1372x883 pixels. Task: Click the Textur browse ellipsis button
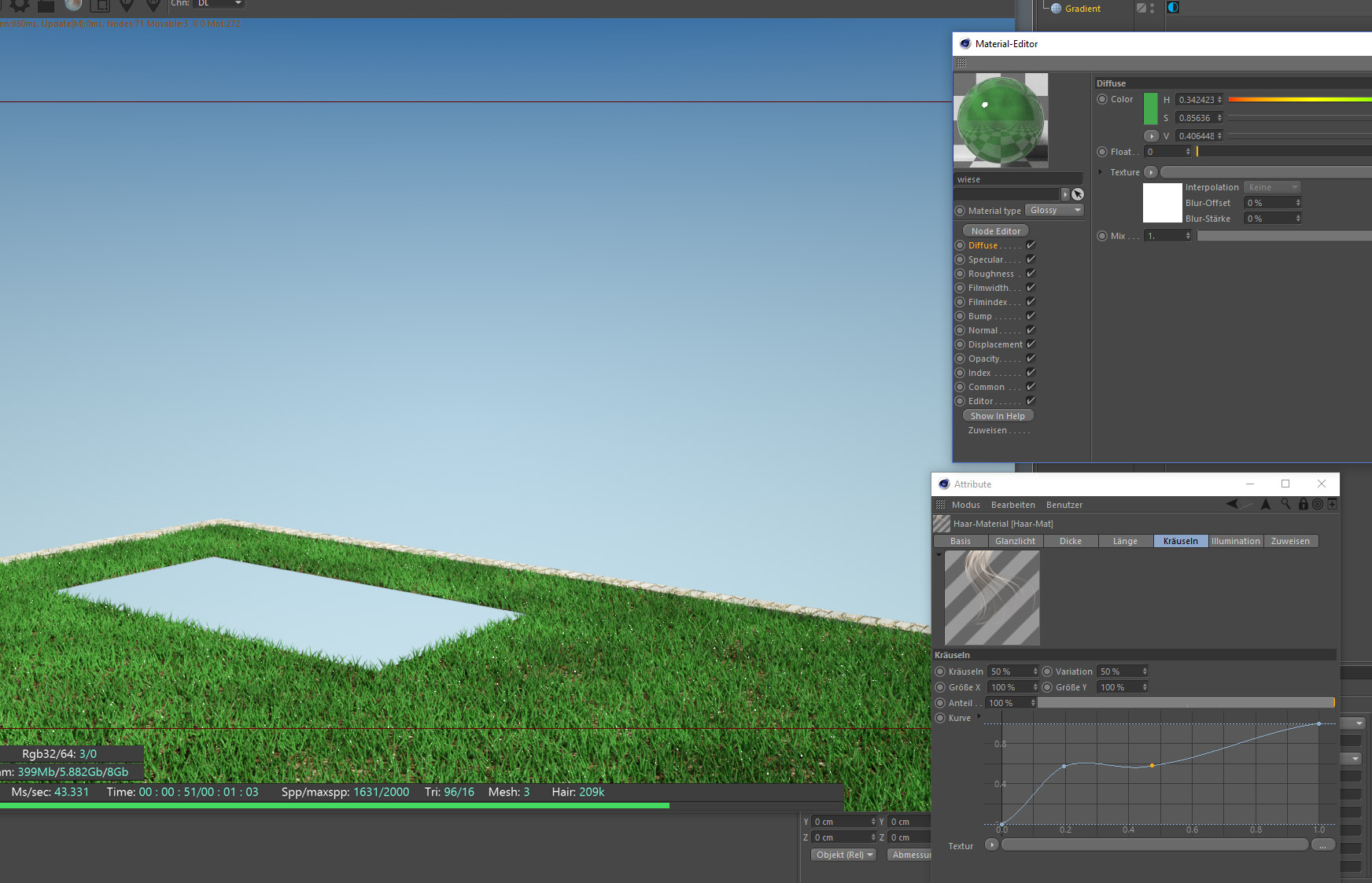coord(1323,844)
